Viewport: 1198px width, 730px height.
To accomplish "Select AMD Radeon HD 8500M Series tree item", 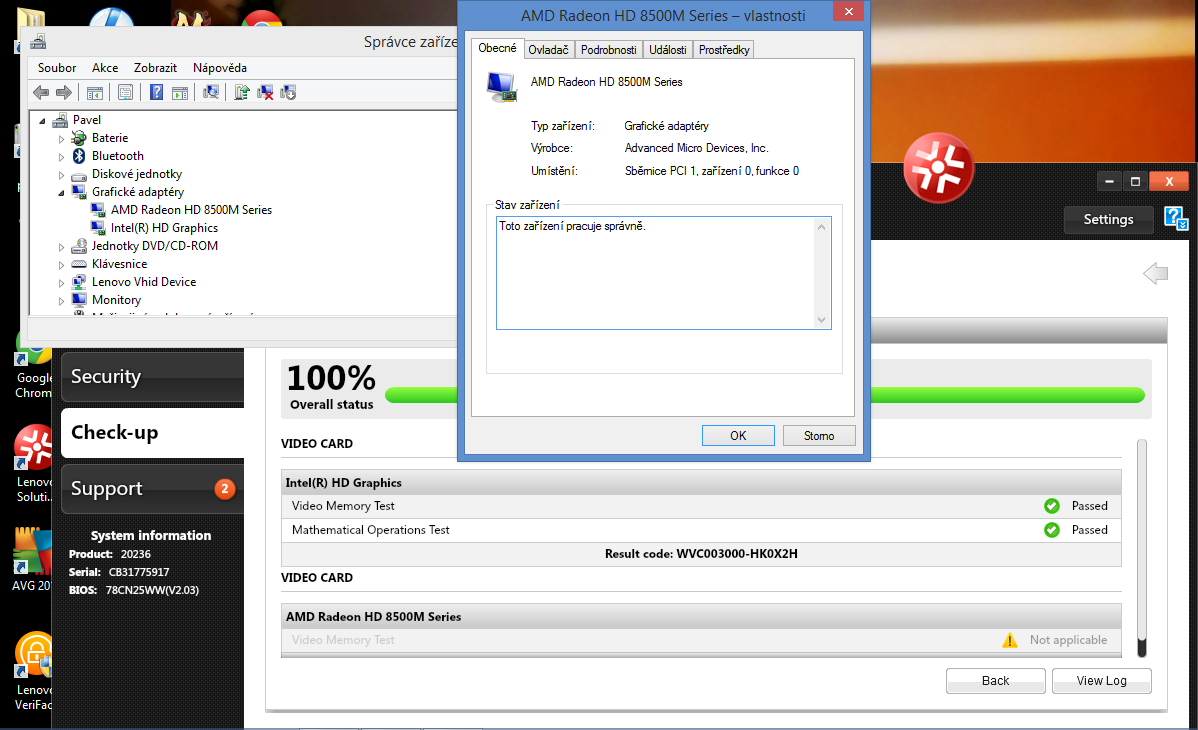I will pos(191,209).
